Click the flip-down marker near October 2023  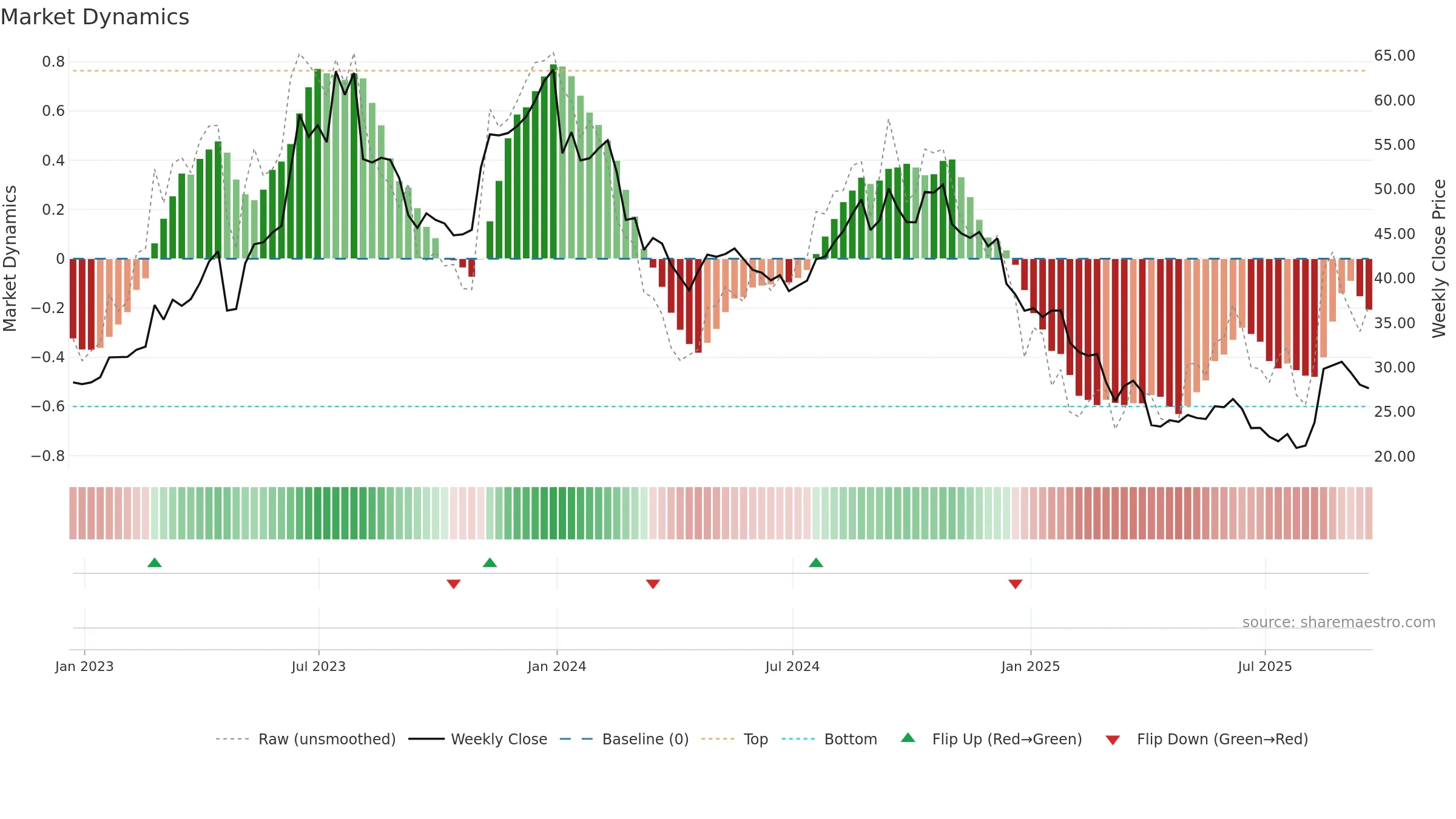click(x=454, y=584)
